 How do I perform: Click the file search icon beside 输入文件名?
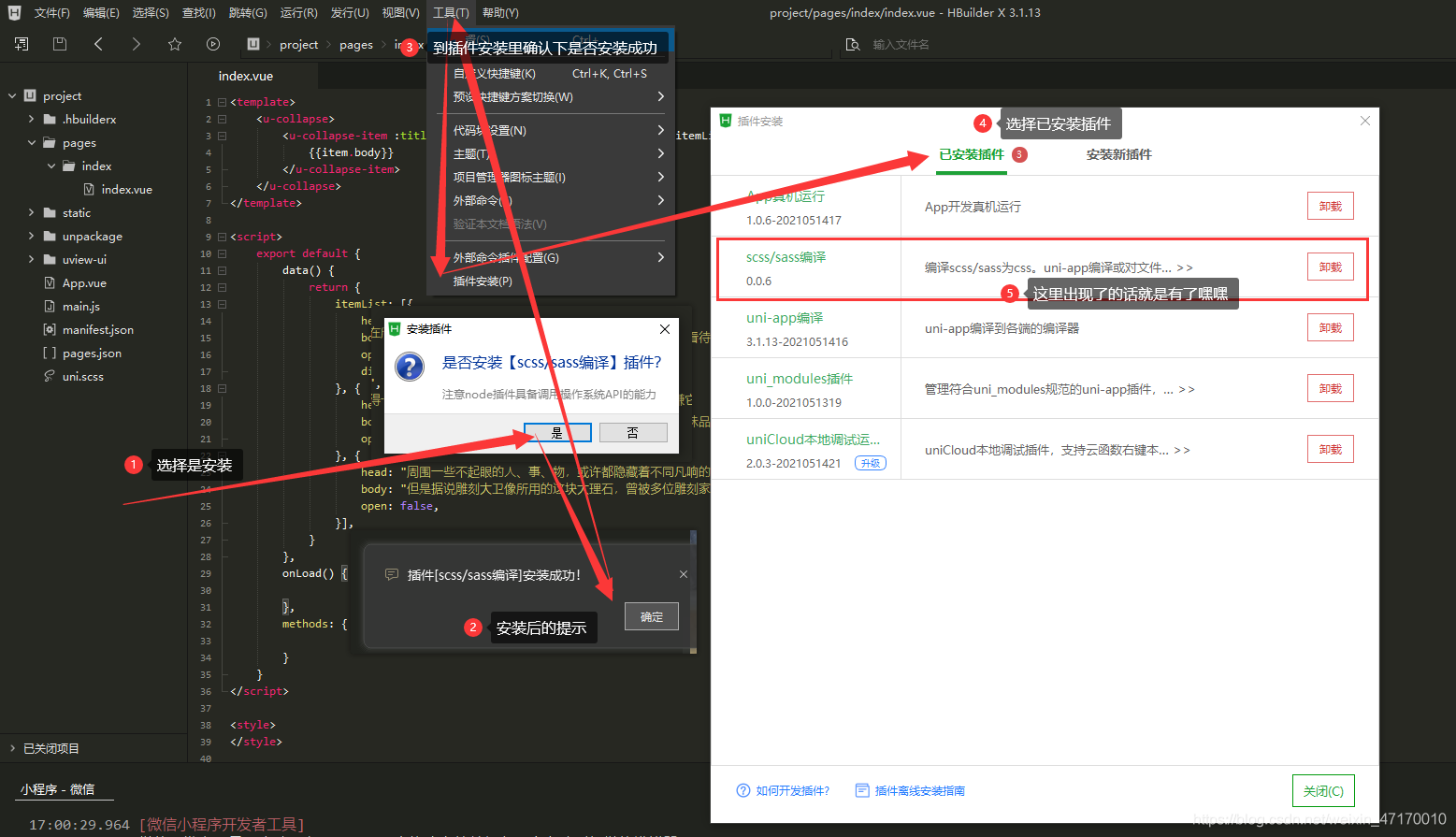(x=853, y=44)
